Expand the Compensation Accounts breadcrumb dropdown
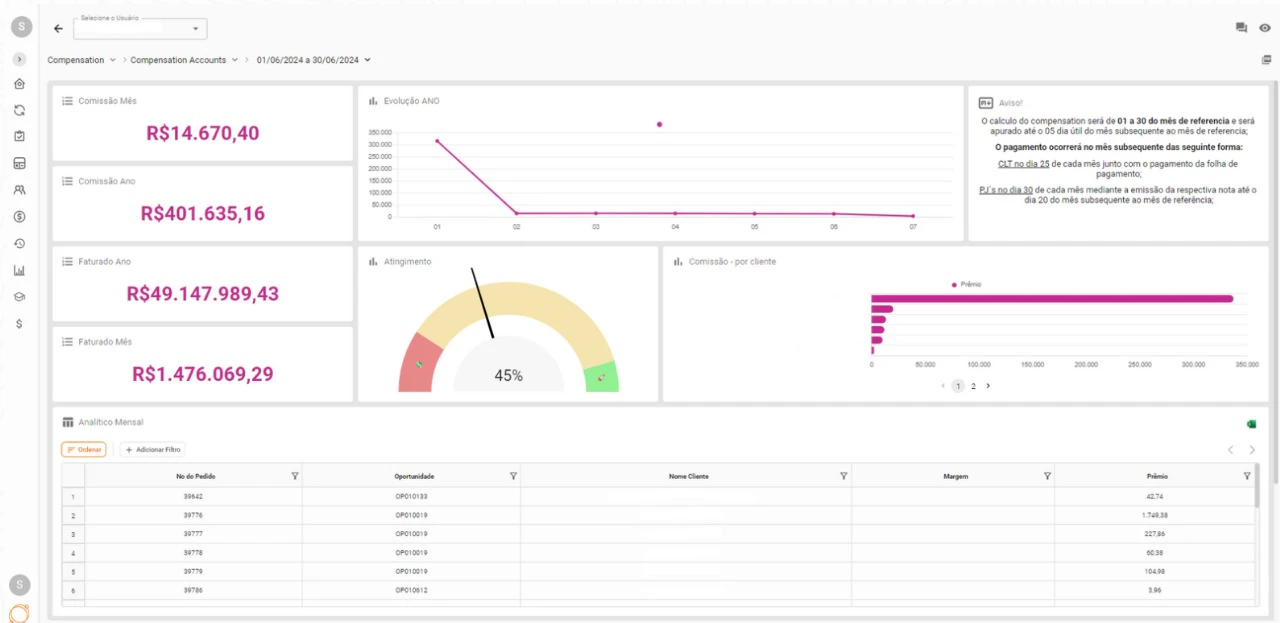Screen dimensions: 1280x623 [x=234, y=60]
